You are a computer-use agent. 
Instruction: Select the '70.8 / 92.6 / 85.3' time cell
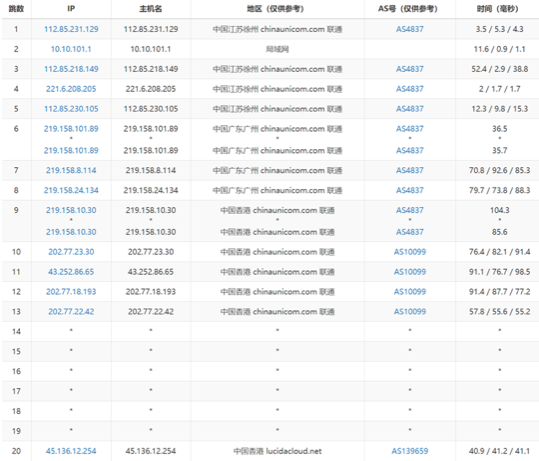click(x=499, y=171)
